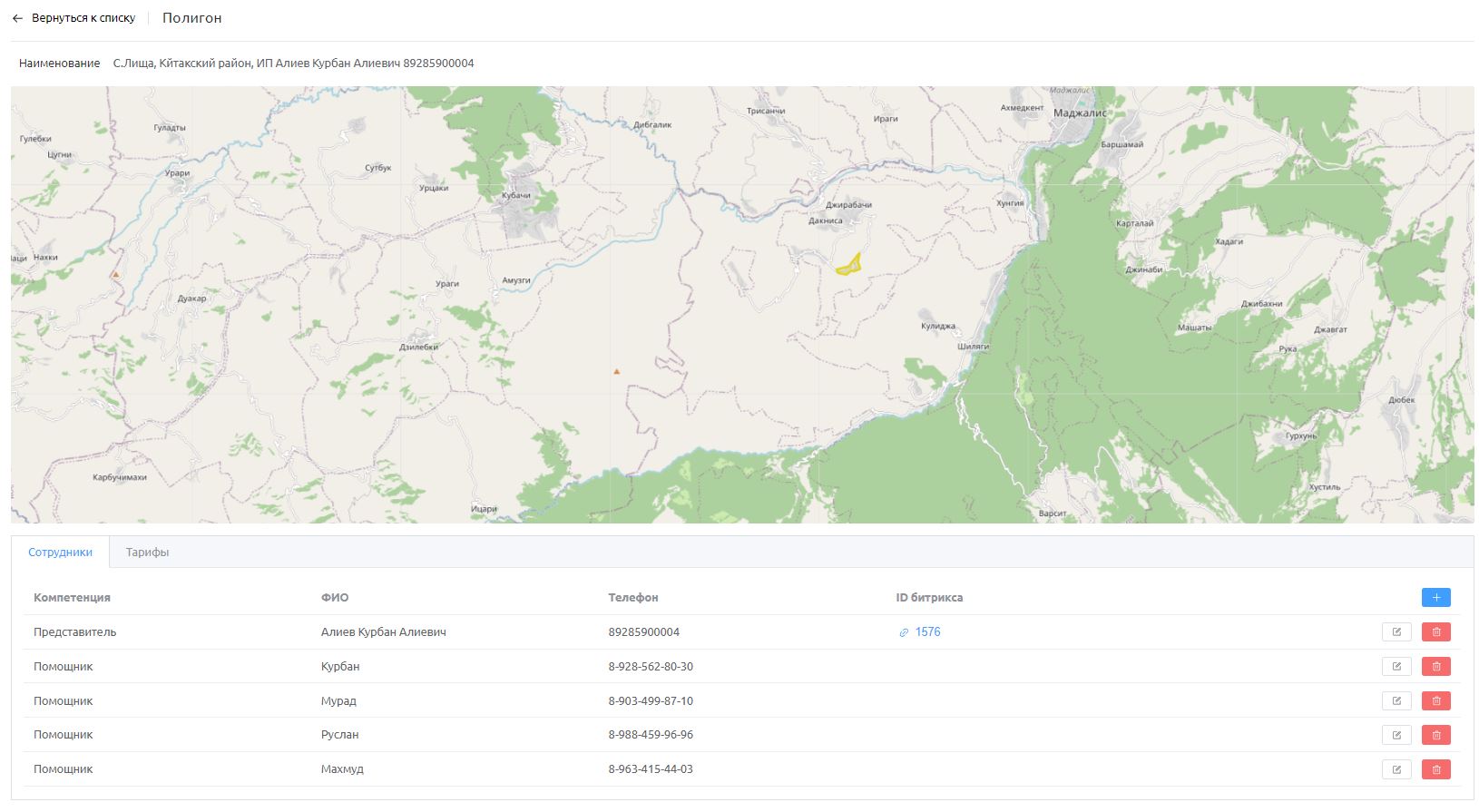
Task: Delete the Курбан assistant row
Action: pos(1436,667)
